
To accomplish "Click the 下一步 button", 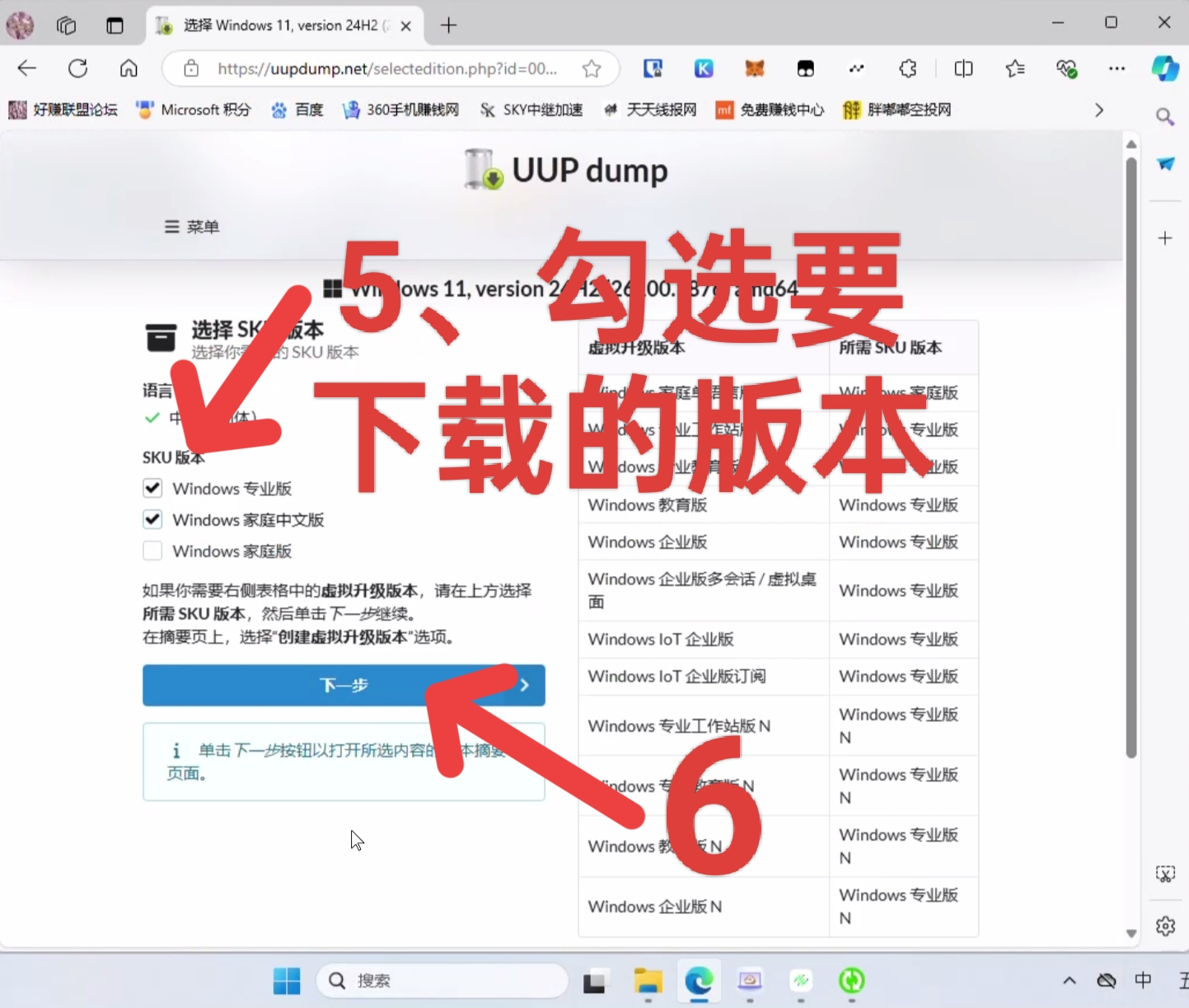I will pos(344,685).
